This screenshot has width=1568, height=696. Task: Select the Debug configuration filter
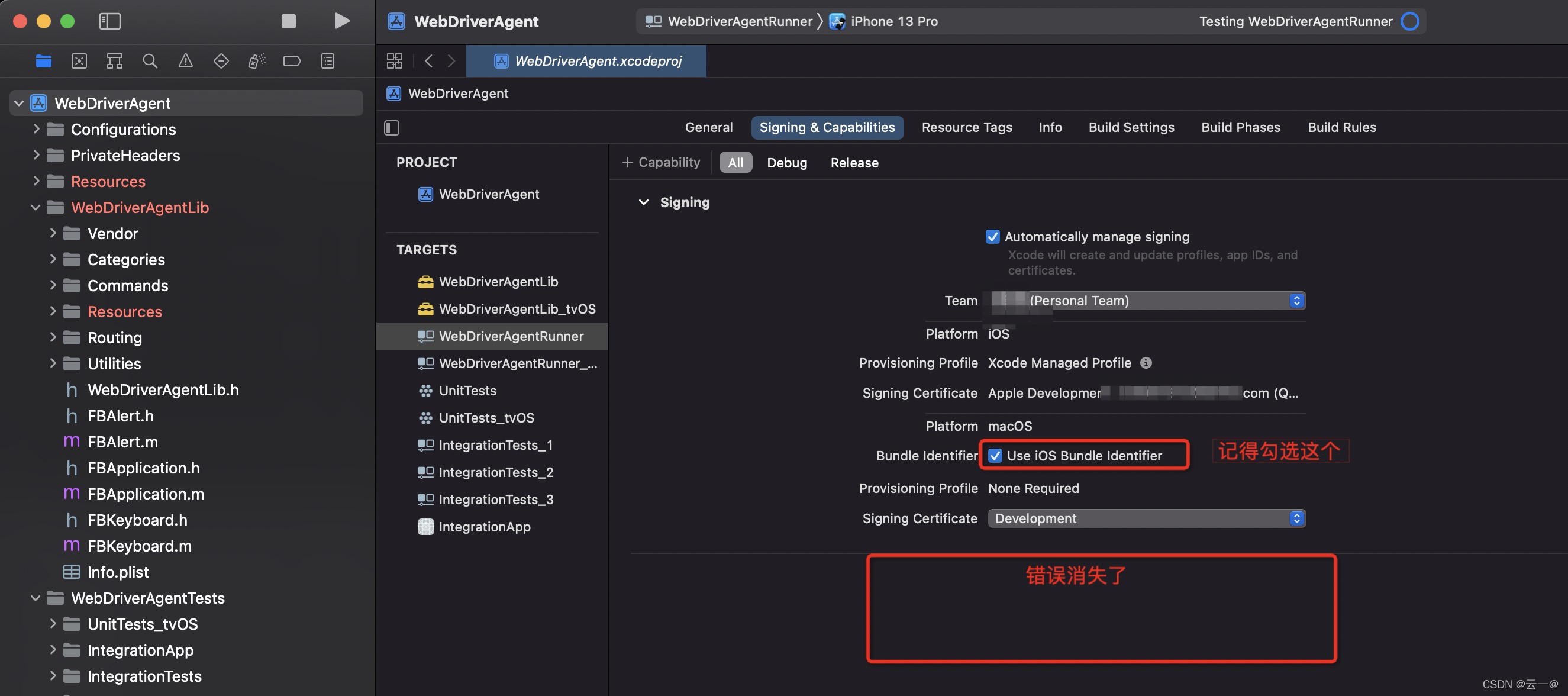click(786, 163)
